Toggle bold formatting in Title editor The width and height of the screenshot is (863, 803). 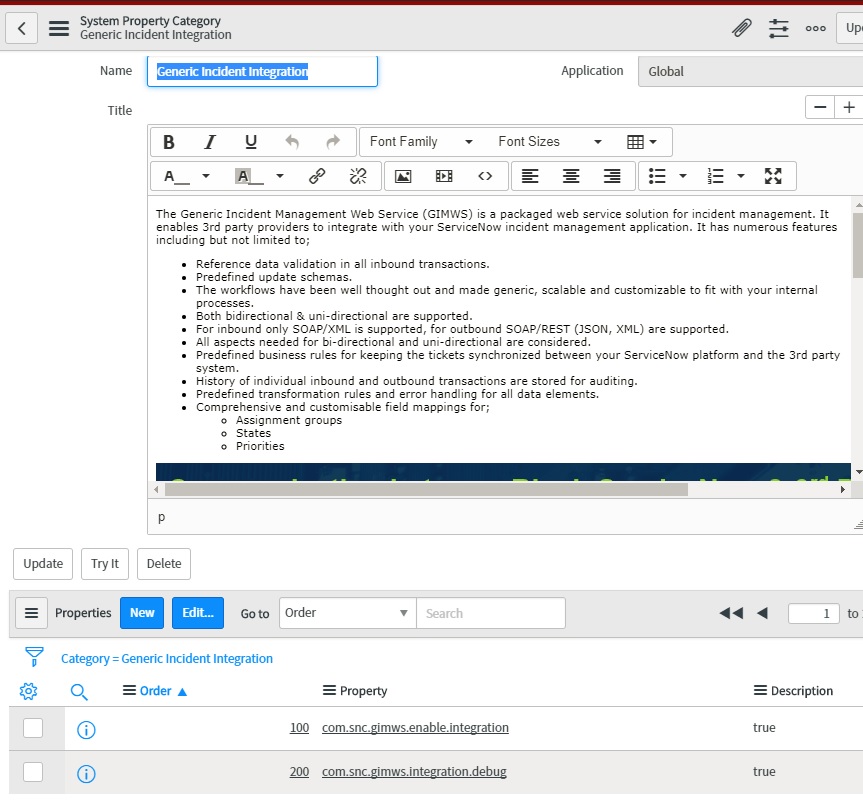(169, 142)
